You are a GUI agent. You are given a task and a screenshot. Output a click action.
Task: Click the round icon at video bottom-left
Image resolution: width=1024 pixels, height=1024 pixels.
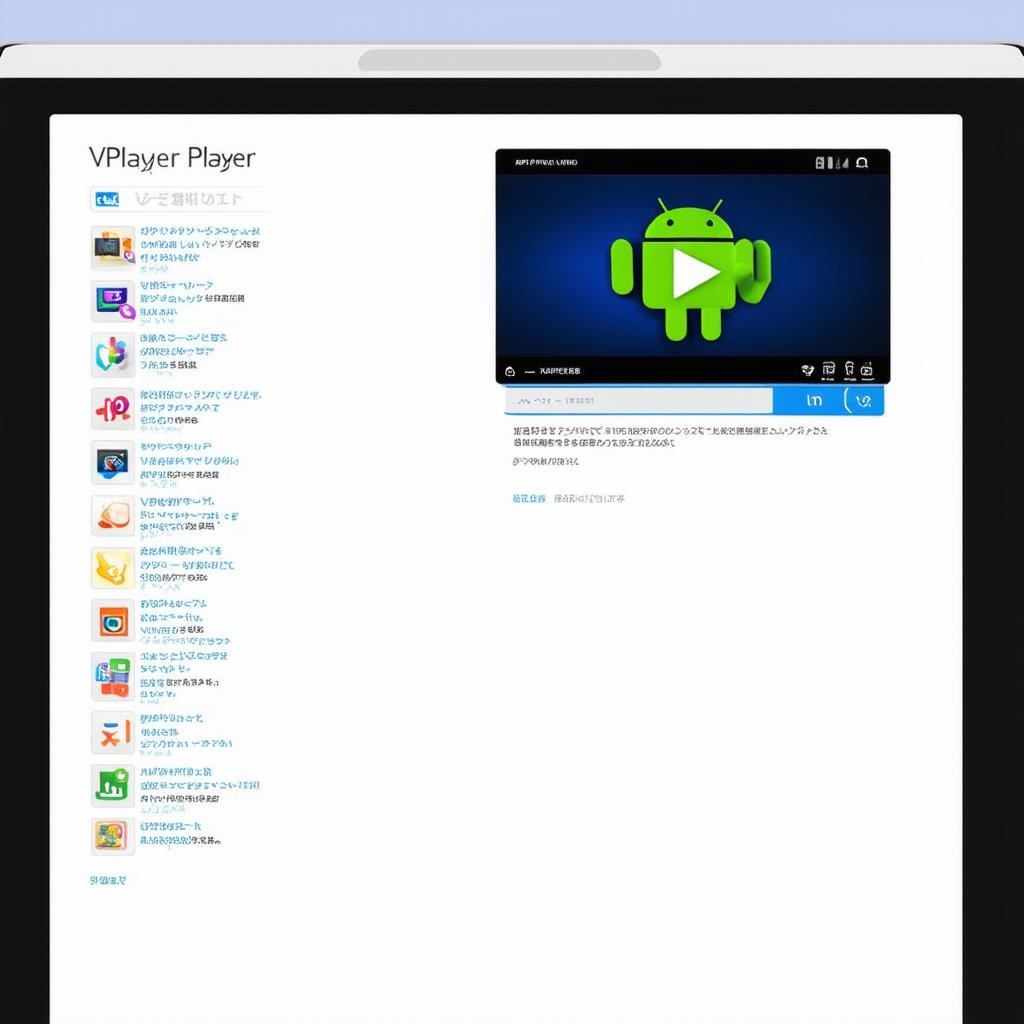click(509, 371)
